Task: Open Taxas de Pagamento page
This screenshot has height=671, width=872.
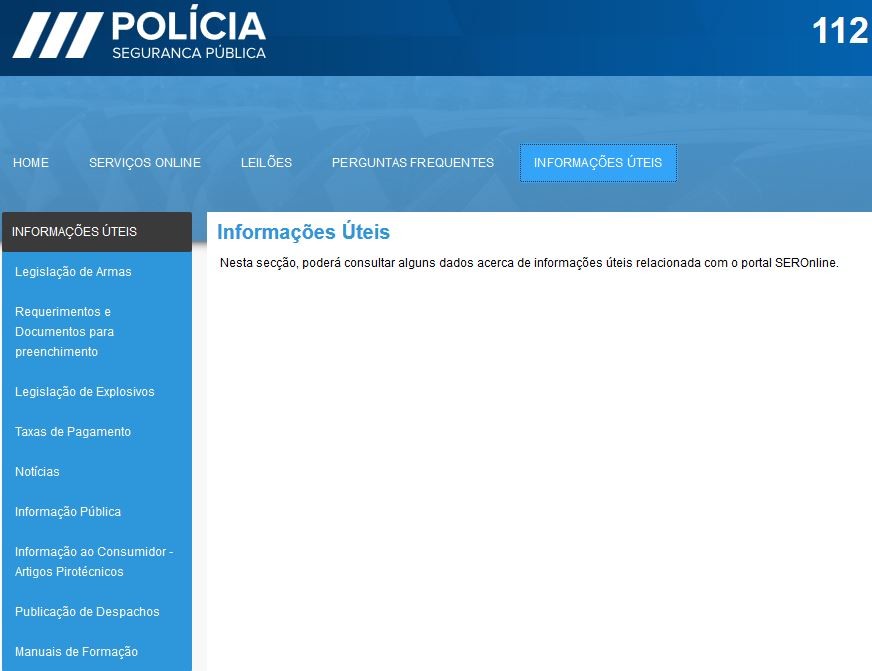Action: (73, 432)
